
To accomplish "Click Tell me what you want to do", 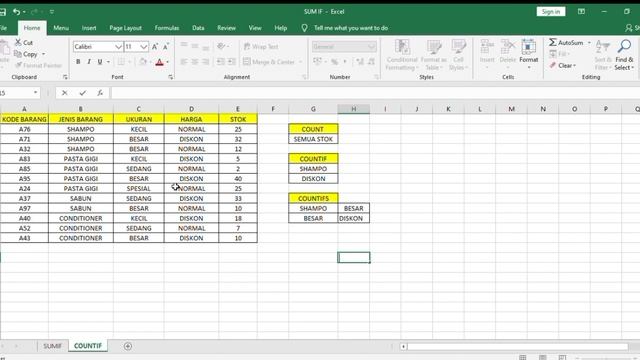I will (x=351, y=28).
